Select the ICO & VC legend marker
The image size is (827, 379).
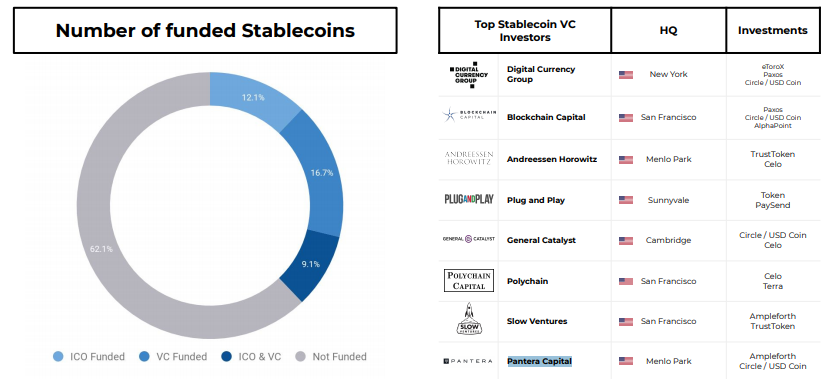(x=227, y=357)
